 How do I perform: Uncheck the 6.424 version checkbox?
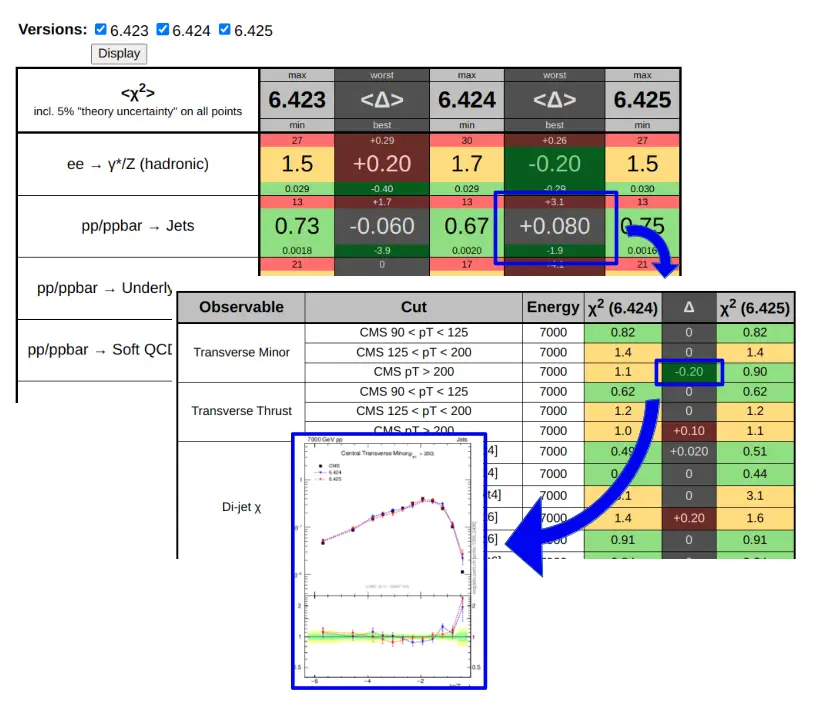163,30
